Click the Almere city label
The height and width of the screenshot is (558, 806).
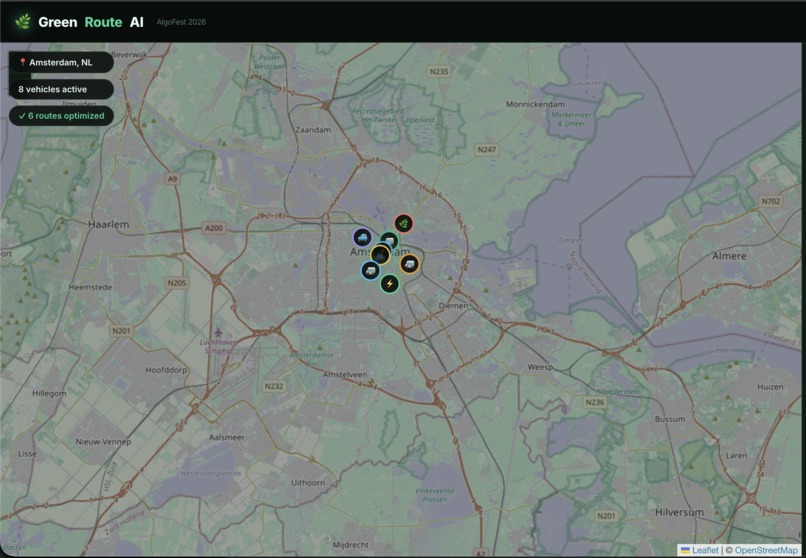(x=729, y=256)
